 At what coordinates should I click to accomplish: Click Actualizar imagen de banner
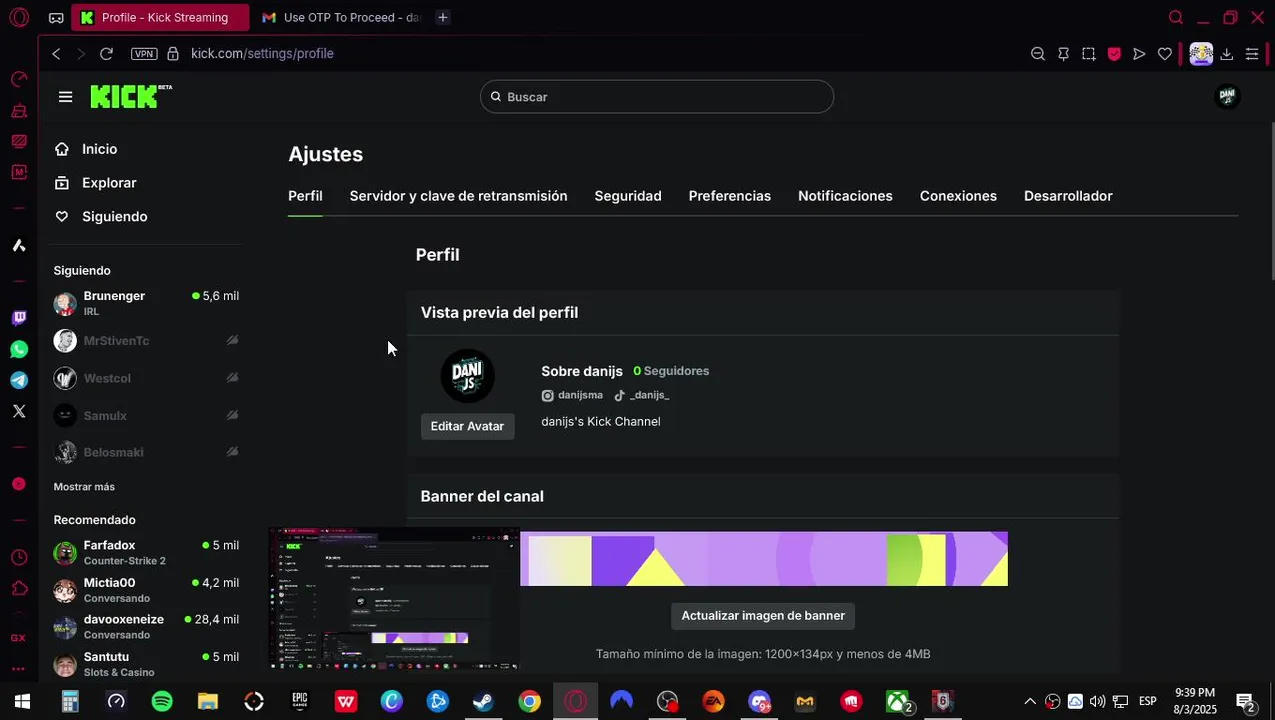point(763,616)
